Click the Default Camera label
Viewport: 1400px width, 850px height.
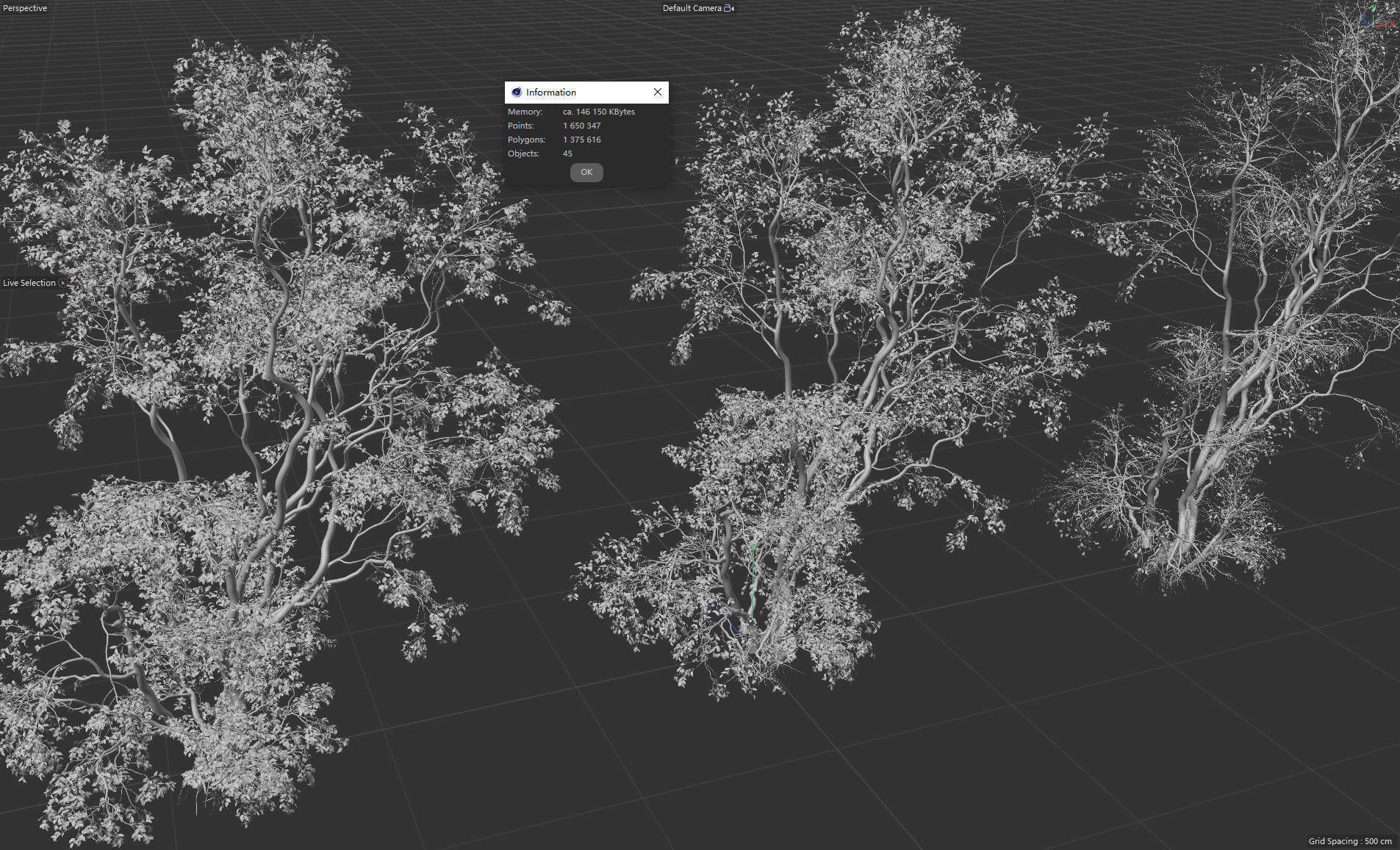[x=692, y=8]
